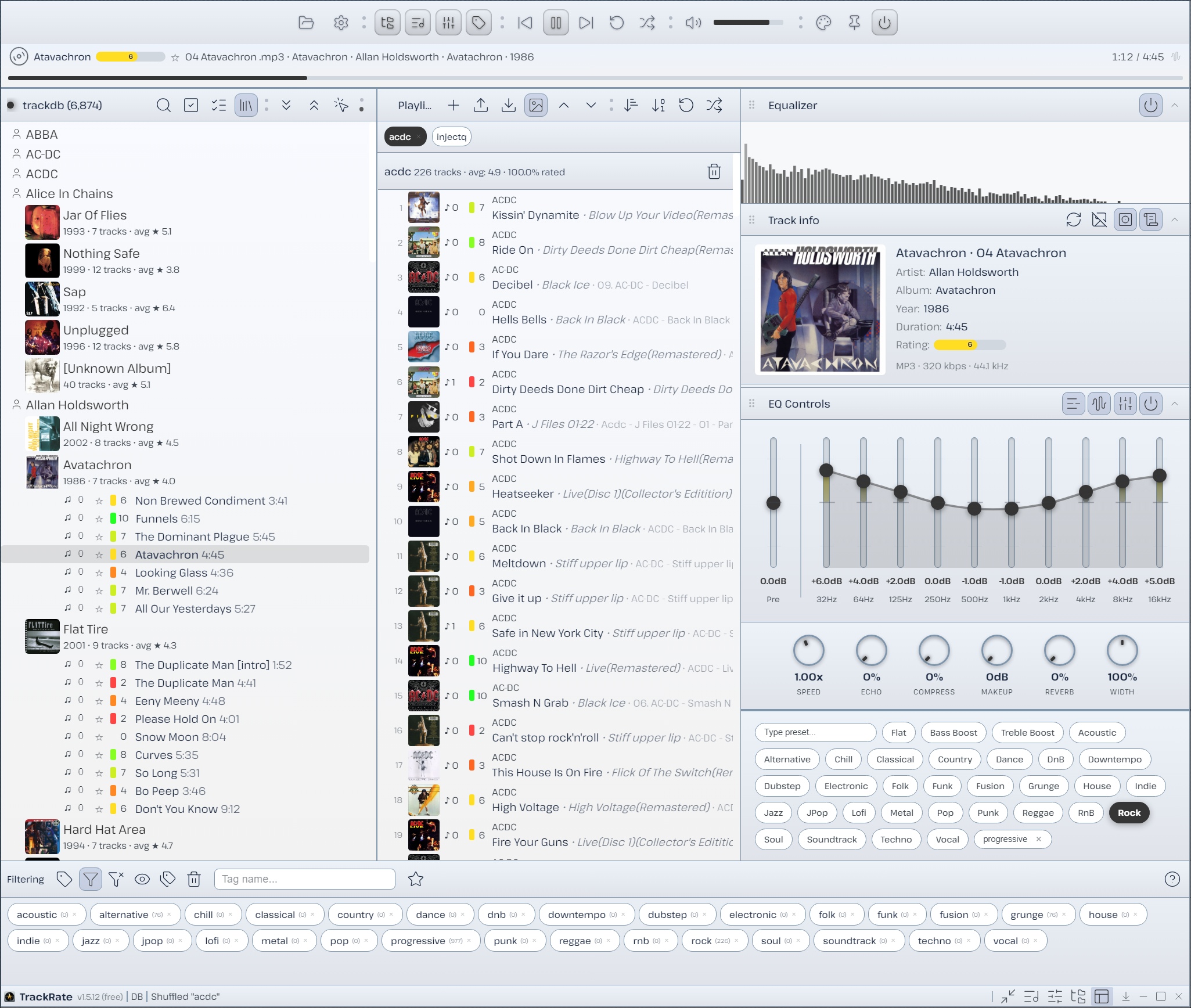The height and width of the screenshot is (1008, 1191).
Task: Collapse the EQ Controls panel
Action: [1175, 404]
